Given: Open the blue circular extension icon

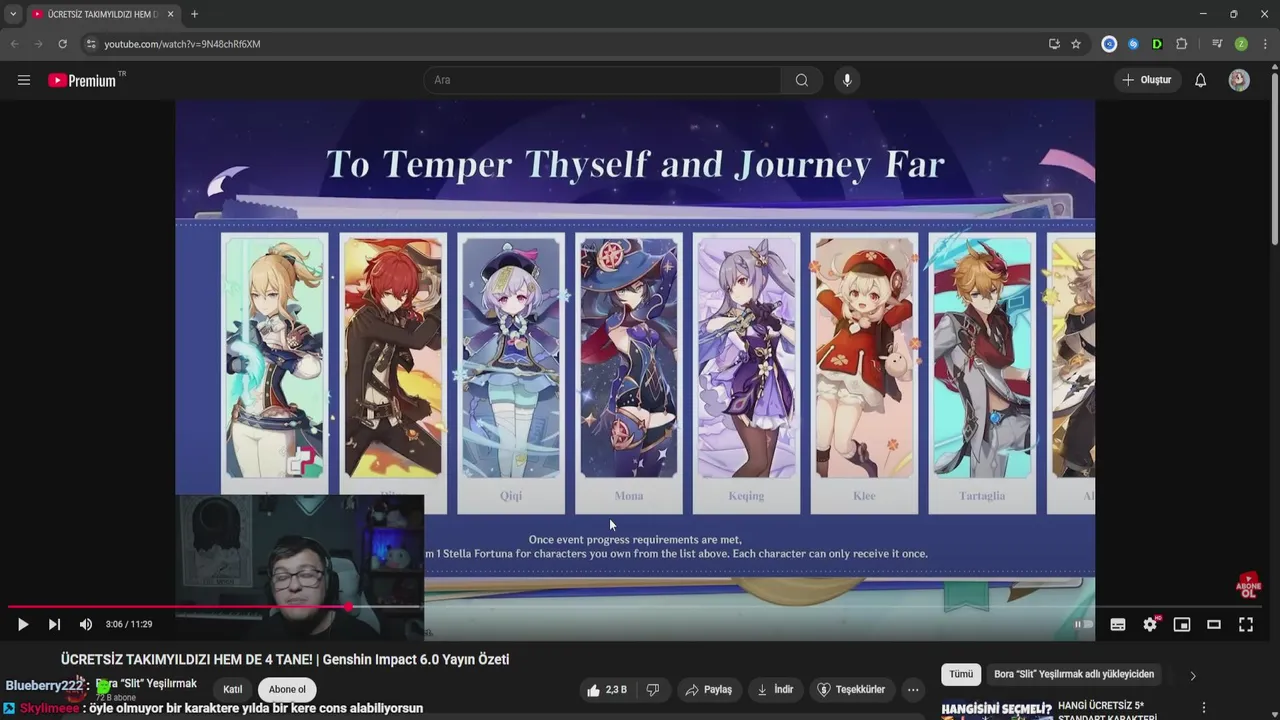Looking at the screenshot, I should [x=1109, y=44].
